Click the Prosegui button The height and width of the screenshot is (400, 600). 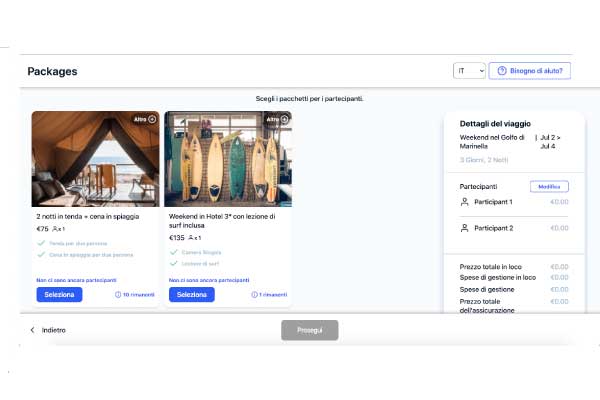(x=309, y=330)
